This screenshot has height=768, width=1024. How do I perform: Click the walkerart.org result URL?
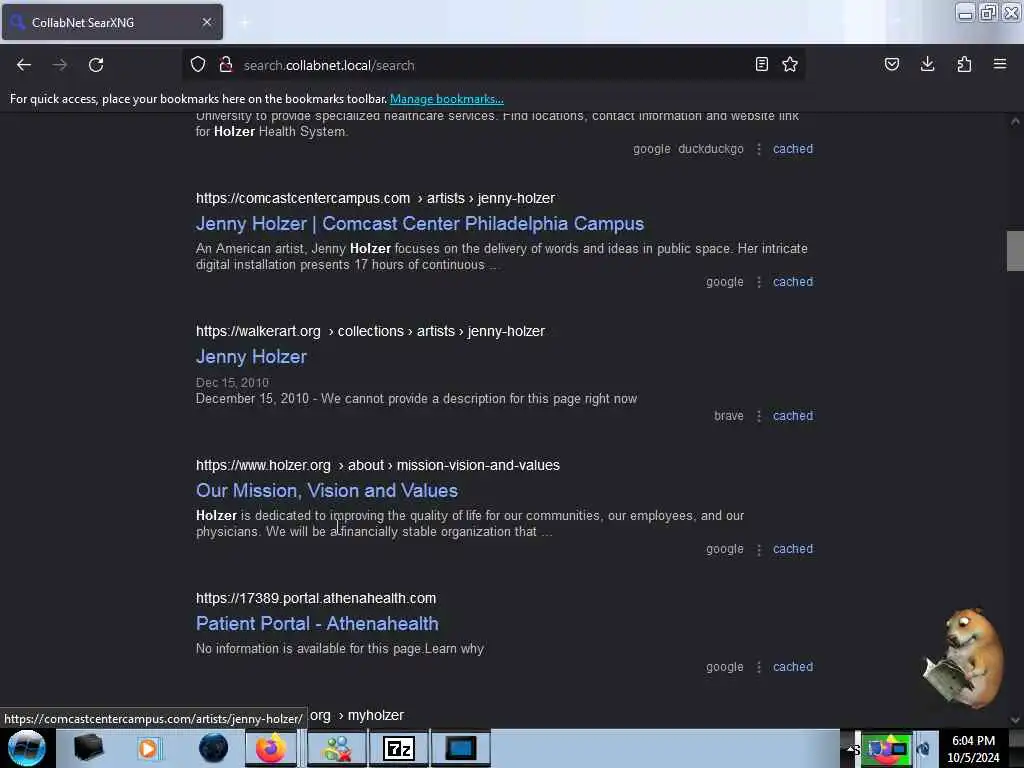[x=370, y=331]
